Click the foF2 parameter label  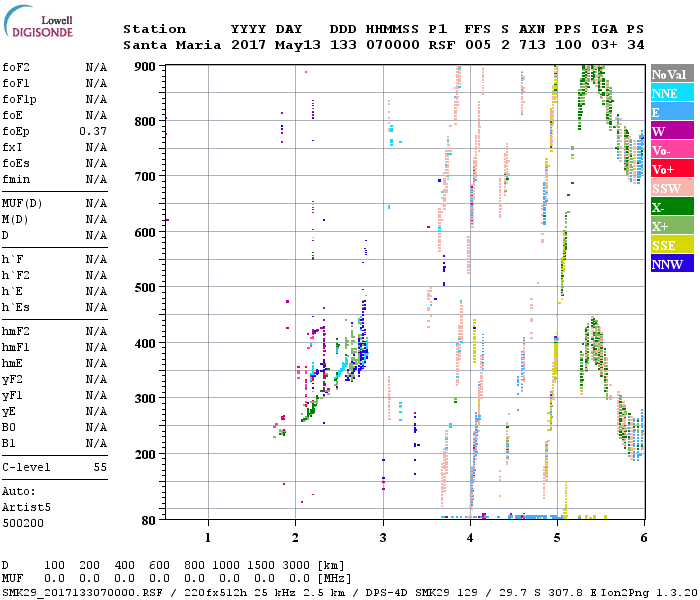[16, 67]
